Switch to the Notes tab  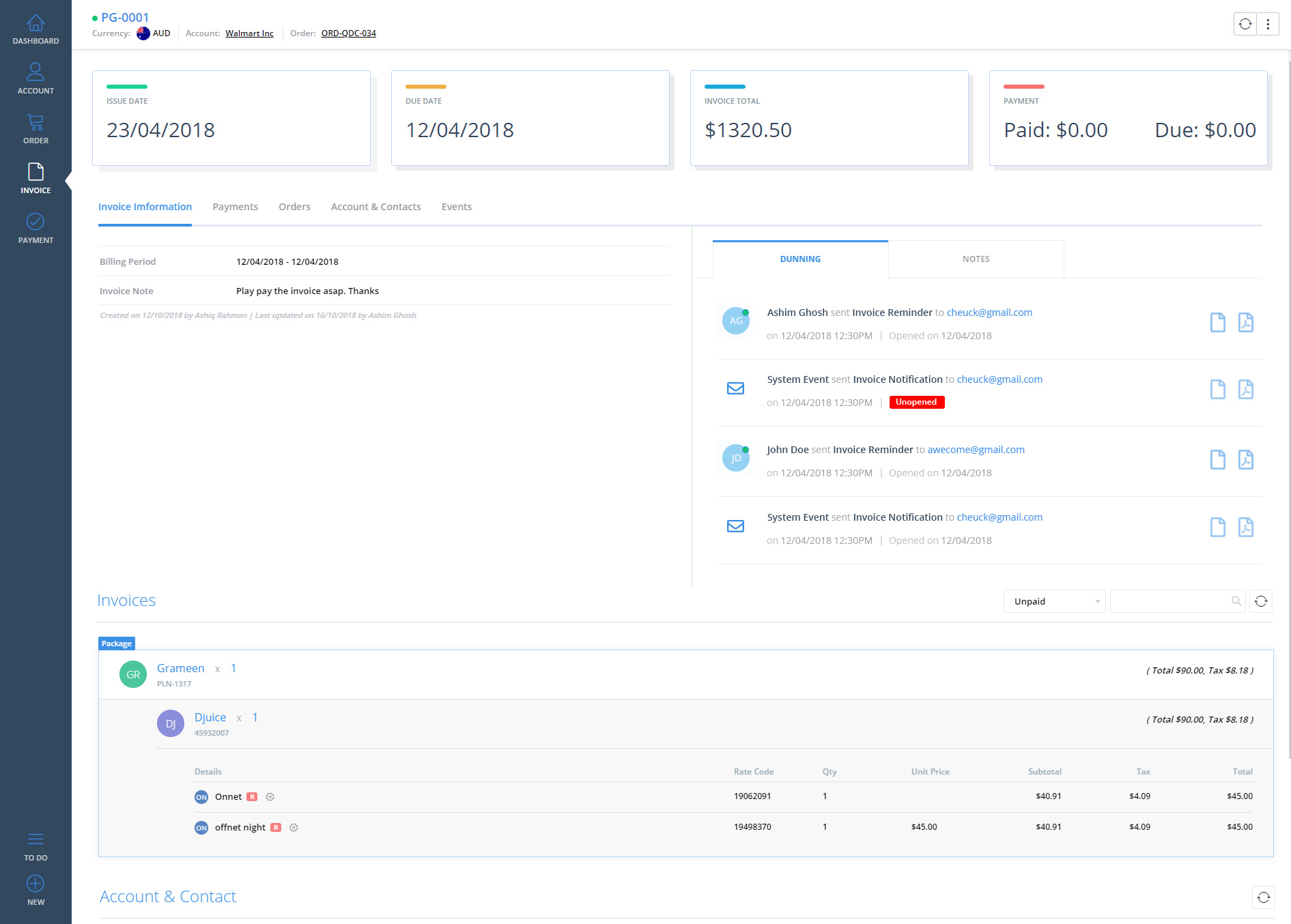(x=976, y=259)
